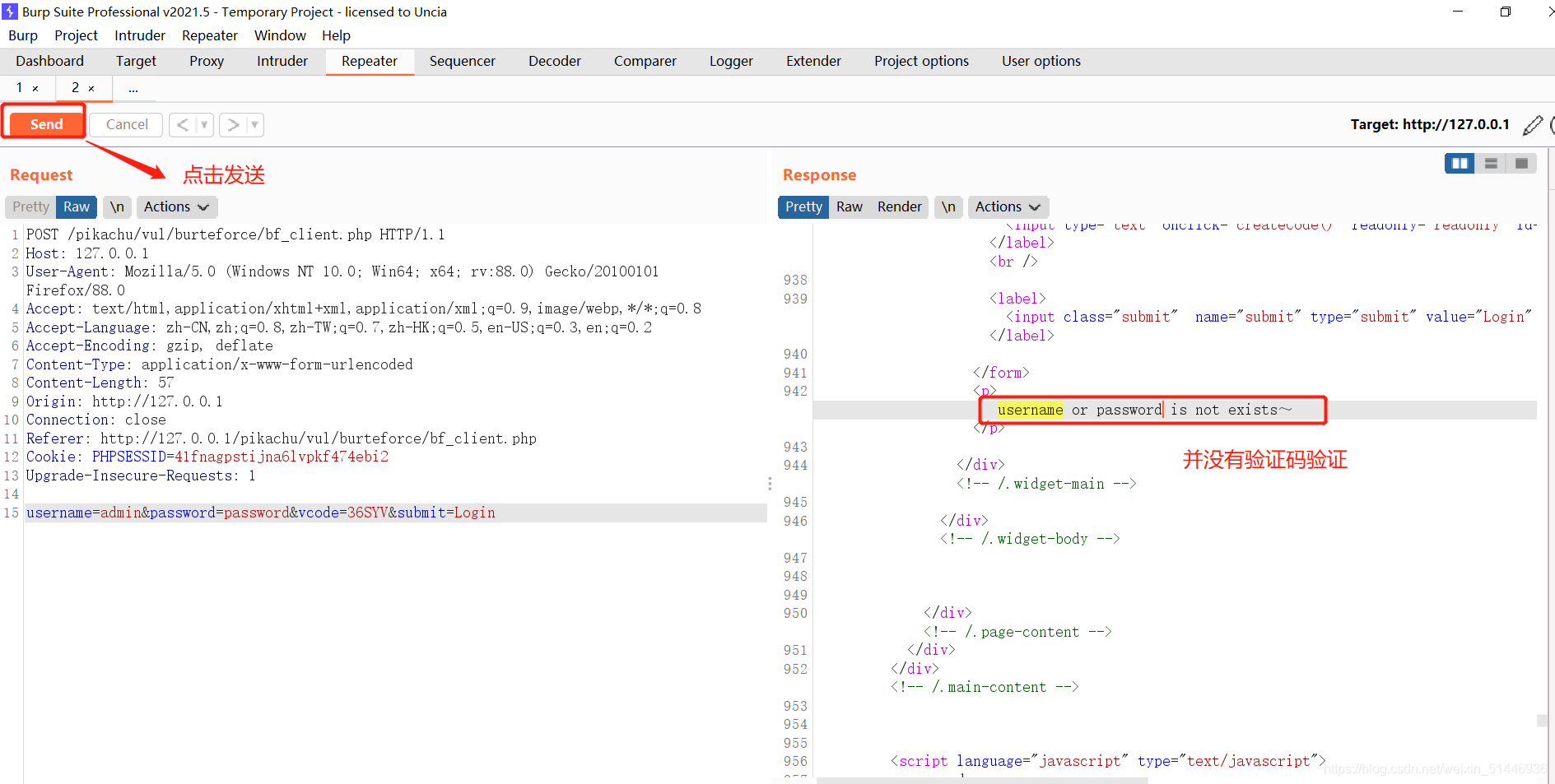
Task: Open the Burp menu
Action: point(23,35)
